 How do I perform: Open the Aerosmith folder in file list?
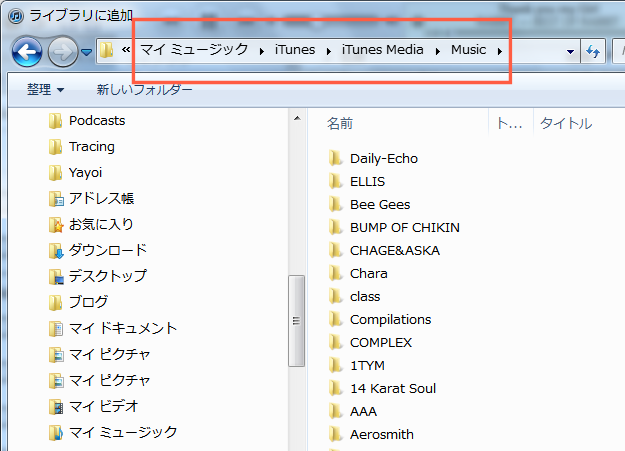[x=381, y=434]
